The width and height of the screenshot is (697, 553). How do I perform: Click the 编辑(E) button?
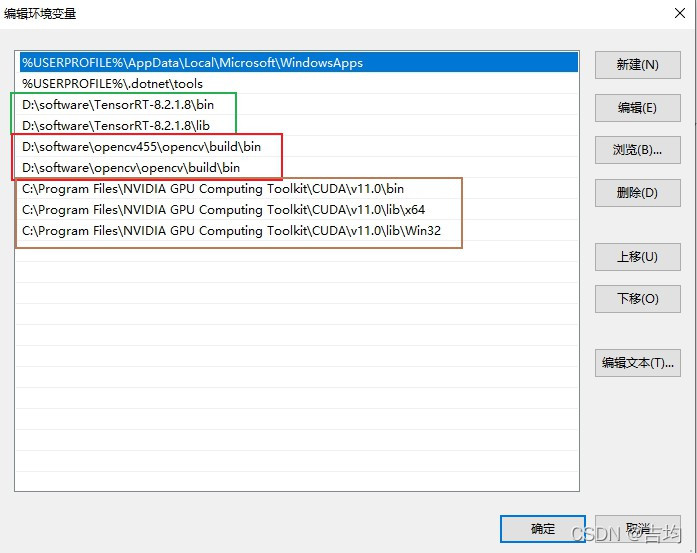[637, 108]
